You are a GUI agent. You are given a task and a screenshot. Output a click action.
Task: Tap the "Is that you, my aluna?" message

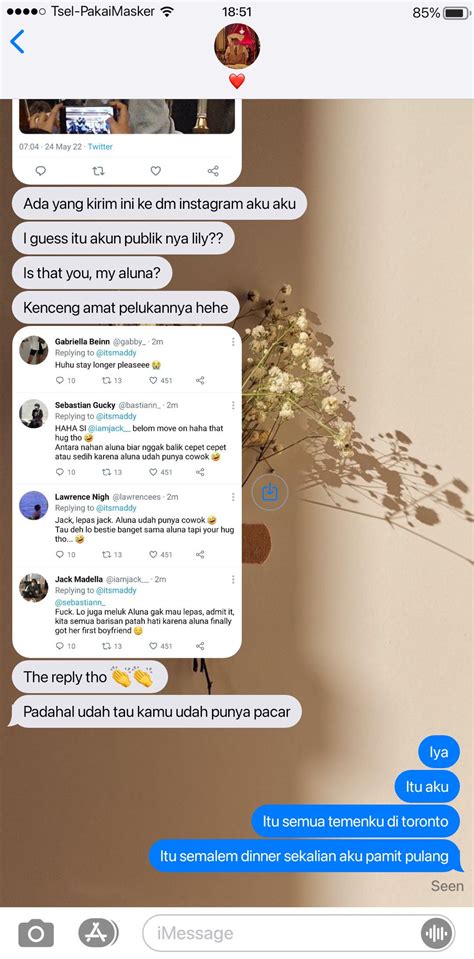pos(92,273)
